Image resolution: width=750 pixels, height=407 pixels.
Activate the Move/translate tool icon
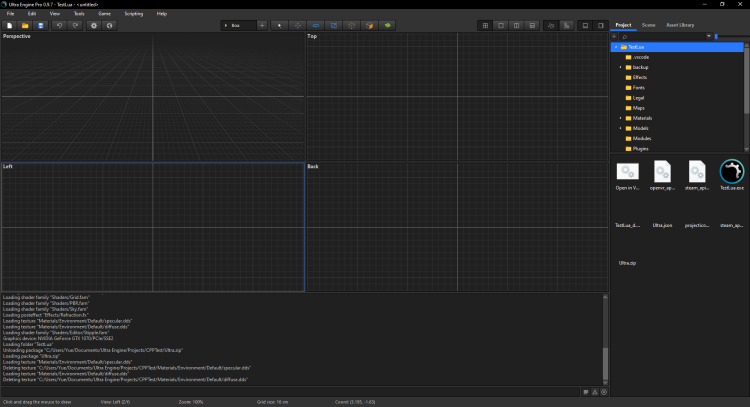click(298, 25)
